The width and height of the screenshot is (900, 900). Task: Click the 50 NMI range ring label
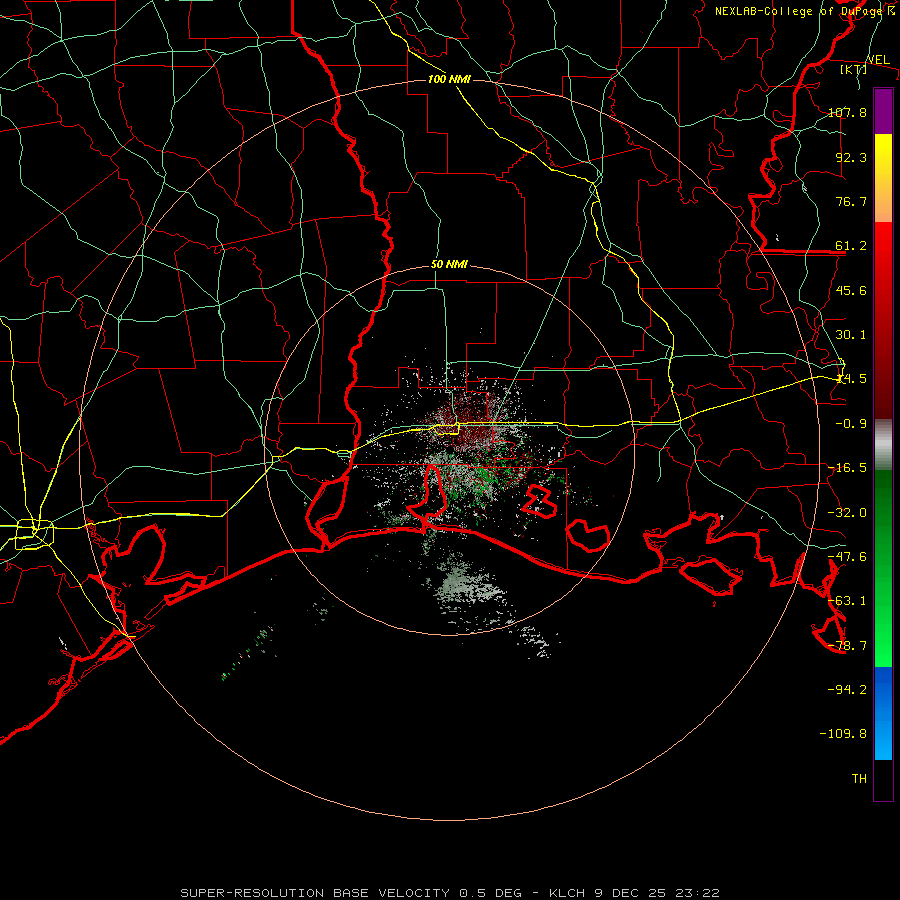point(449,265)
